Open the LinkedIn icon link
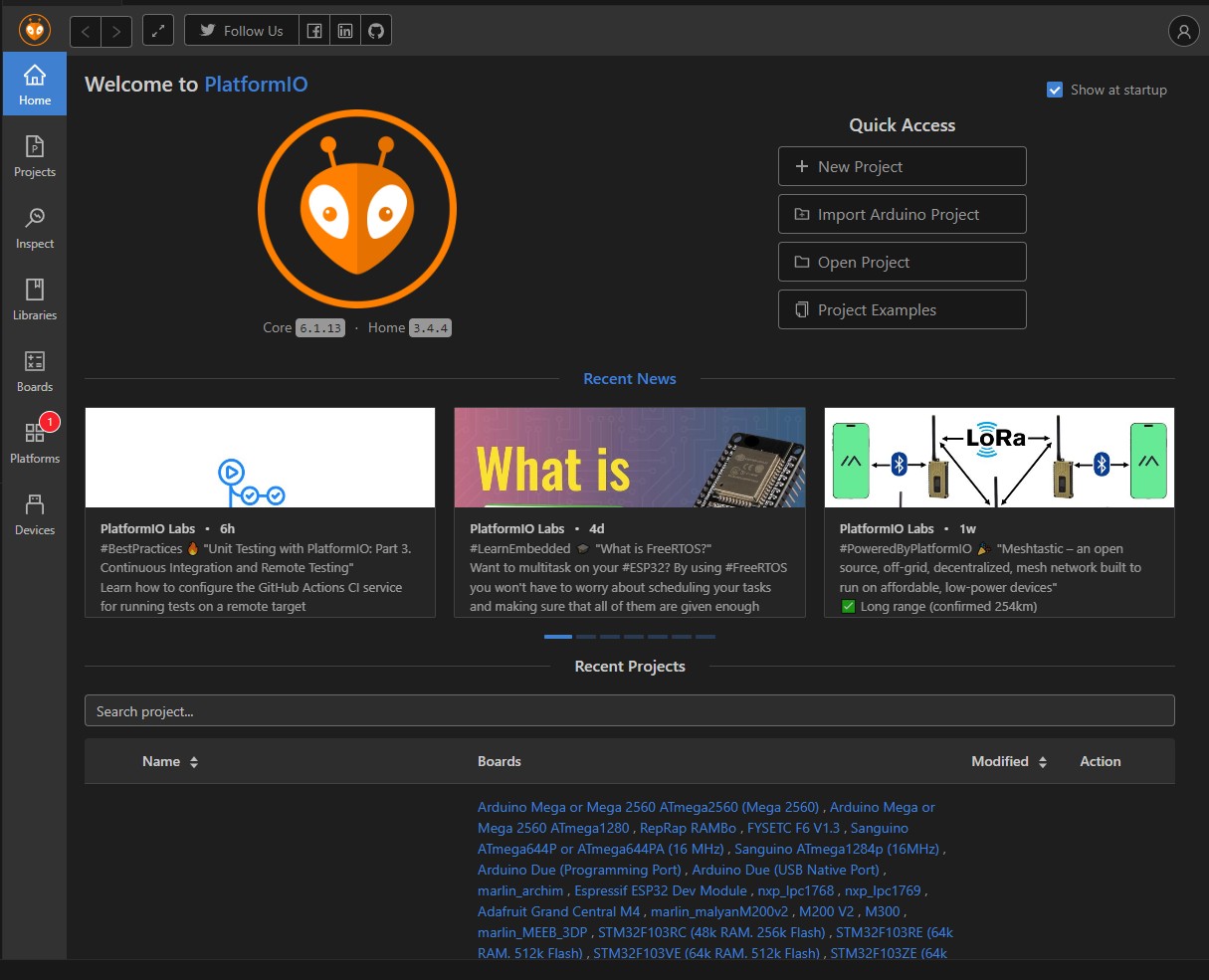The width and height of the screenshot is (1209, 980). click(x=345, y=31)
